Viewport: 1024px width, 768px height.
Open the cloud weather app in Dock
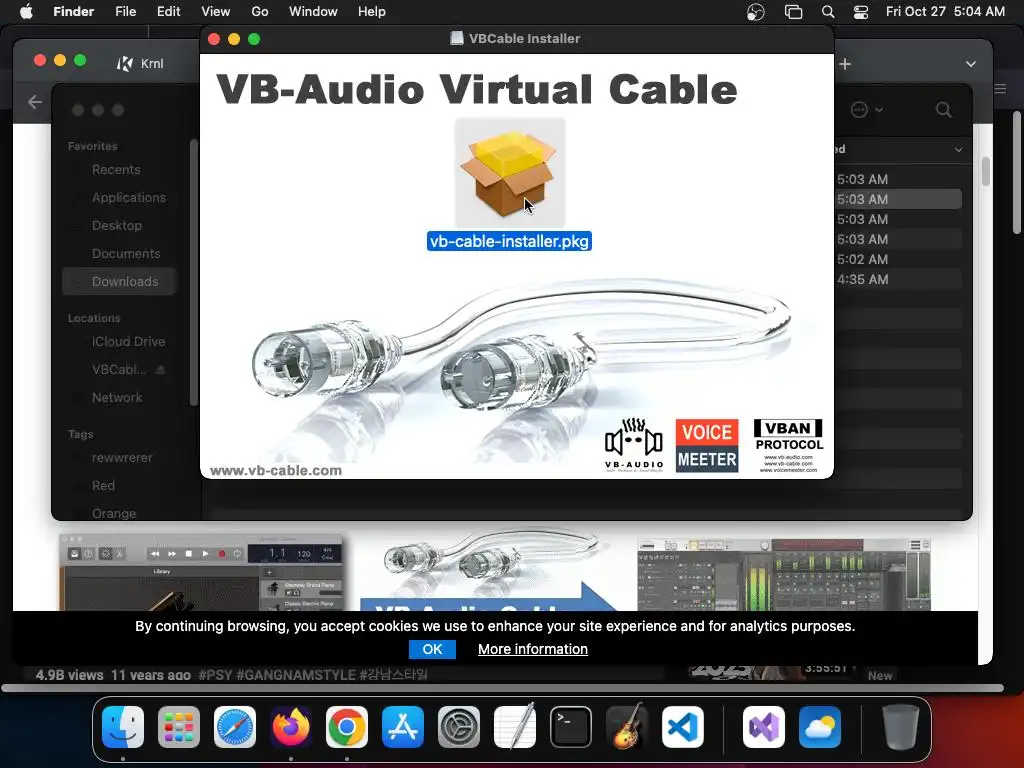820,727
